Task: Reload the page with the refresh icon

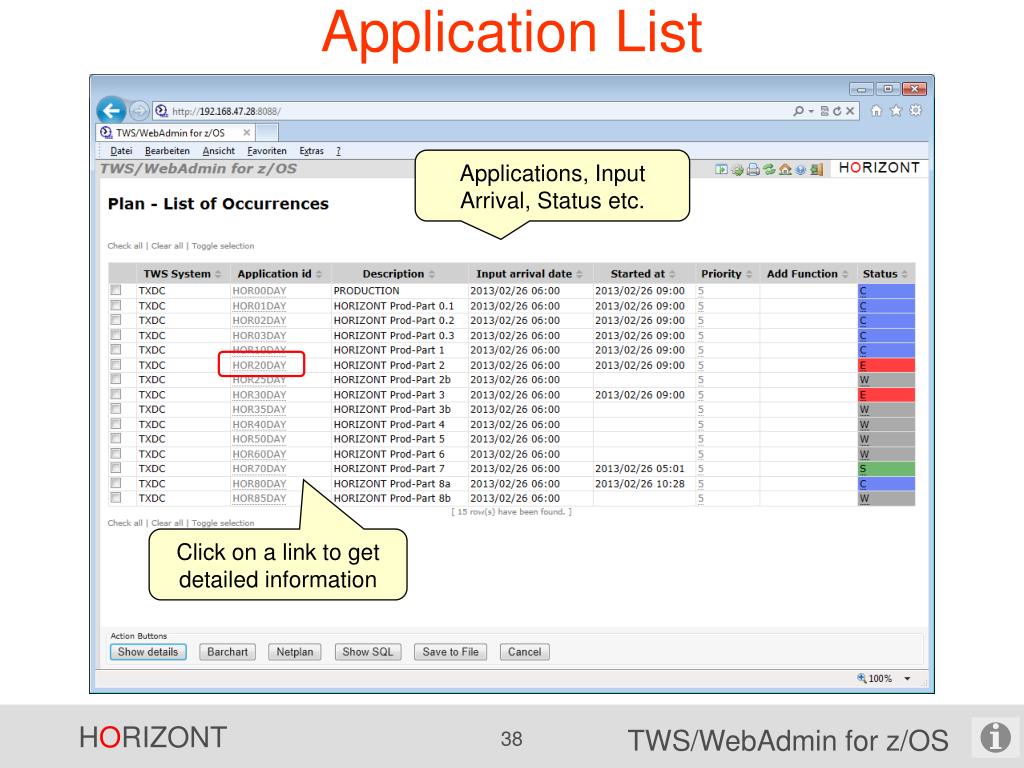Action: pyautogui.click(x=837, y=111)
